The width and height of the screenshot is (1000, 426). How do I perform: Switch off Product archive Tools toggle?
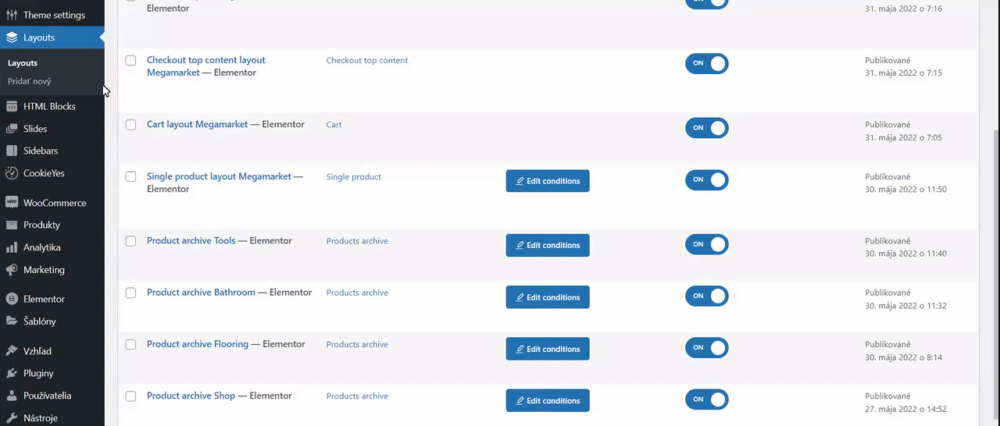click(x=707, y=244)
